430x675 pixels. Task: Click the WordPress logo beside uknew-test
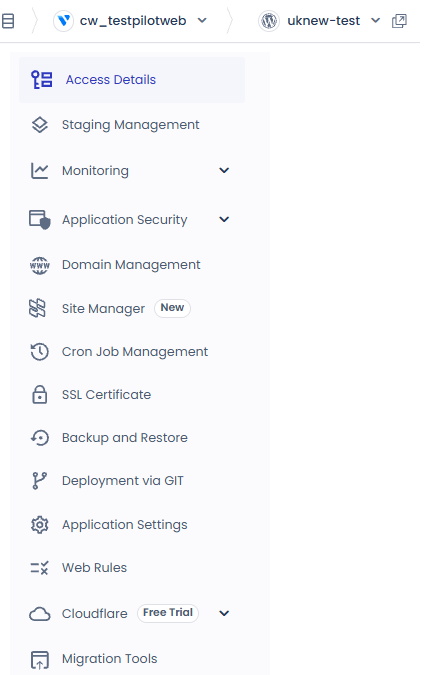pos(269,21)
